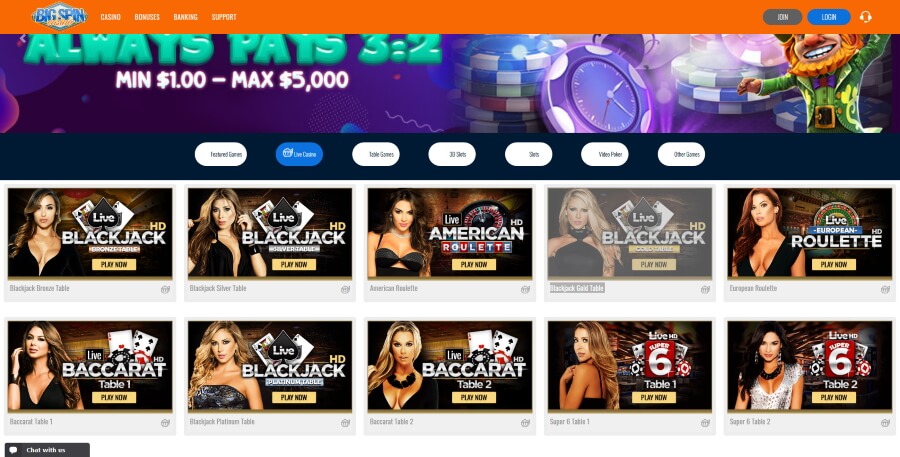The image size is (900, 457).
Task: Open the Chat with us widget
Action: click(47, 450)
